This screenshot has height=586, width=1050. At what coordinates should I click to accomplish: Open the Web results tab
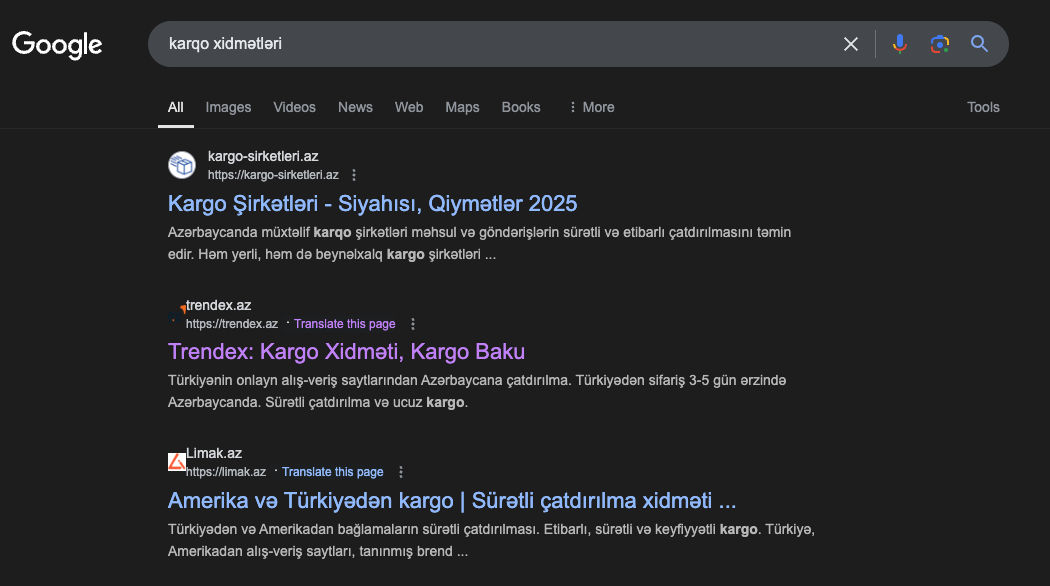coord(409,107)
